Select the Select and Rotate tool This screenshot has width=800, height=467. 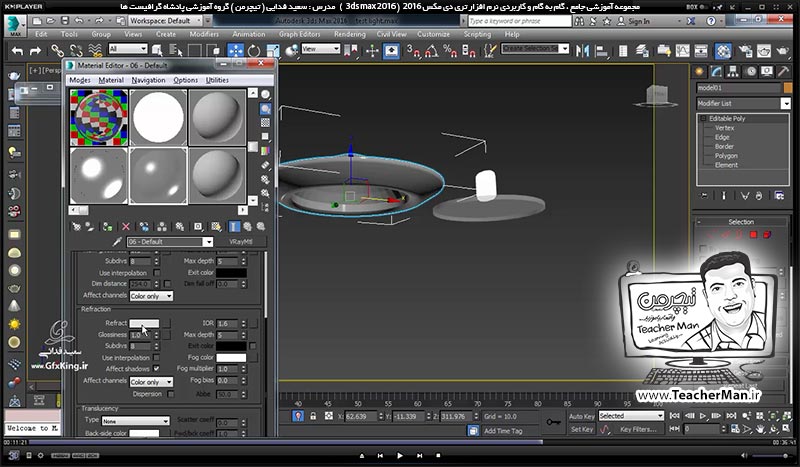click(254, 51)
